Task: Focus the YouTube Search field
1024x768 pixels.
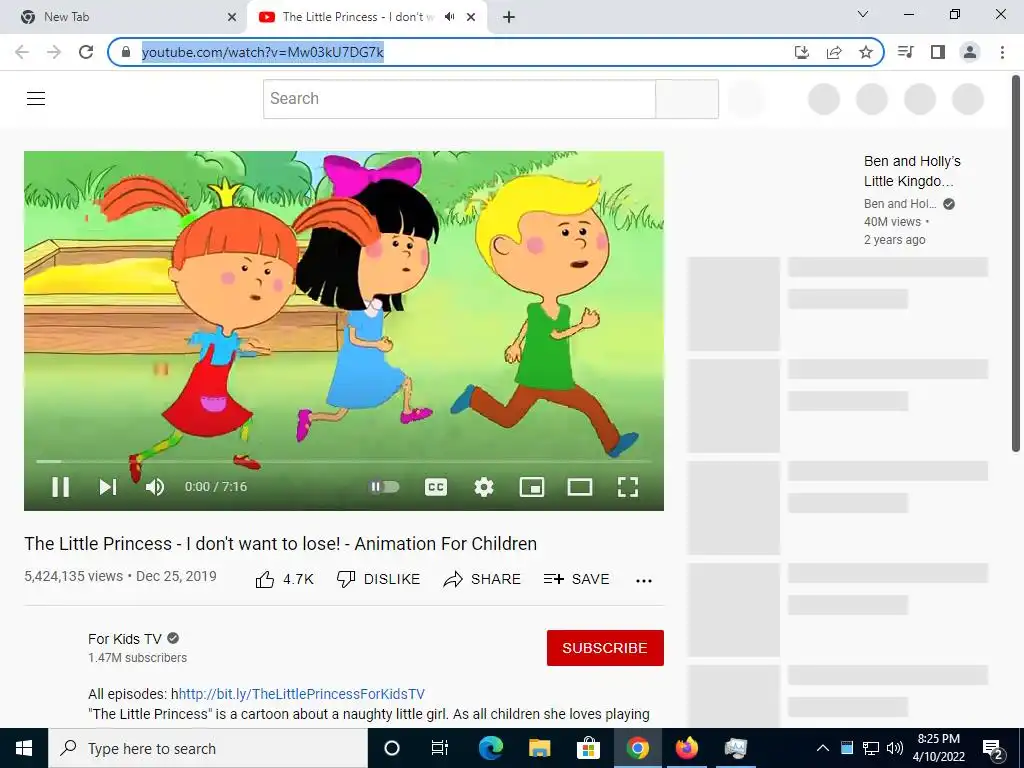Action: (459, 99)
